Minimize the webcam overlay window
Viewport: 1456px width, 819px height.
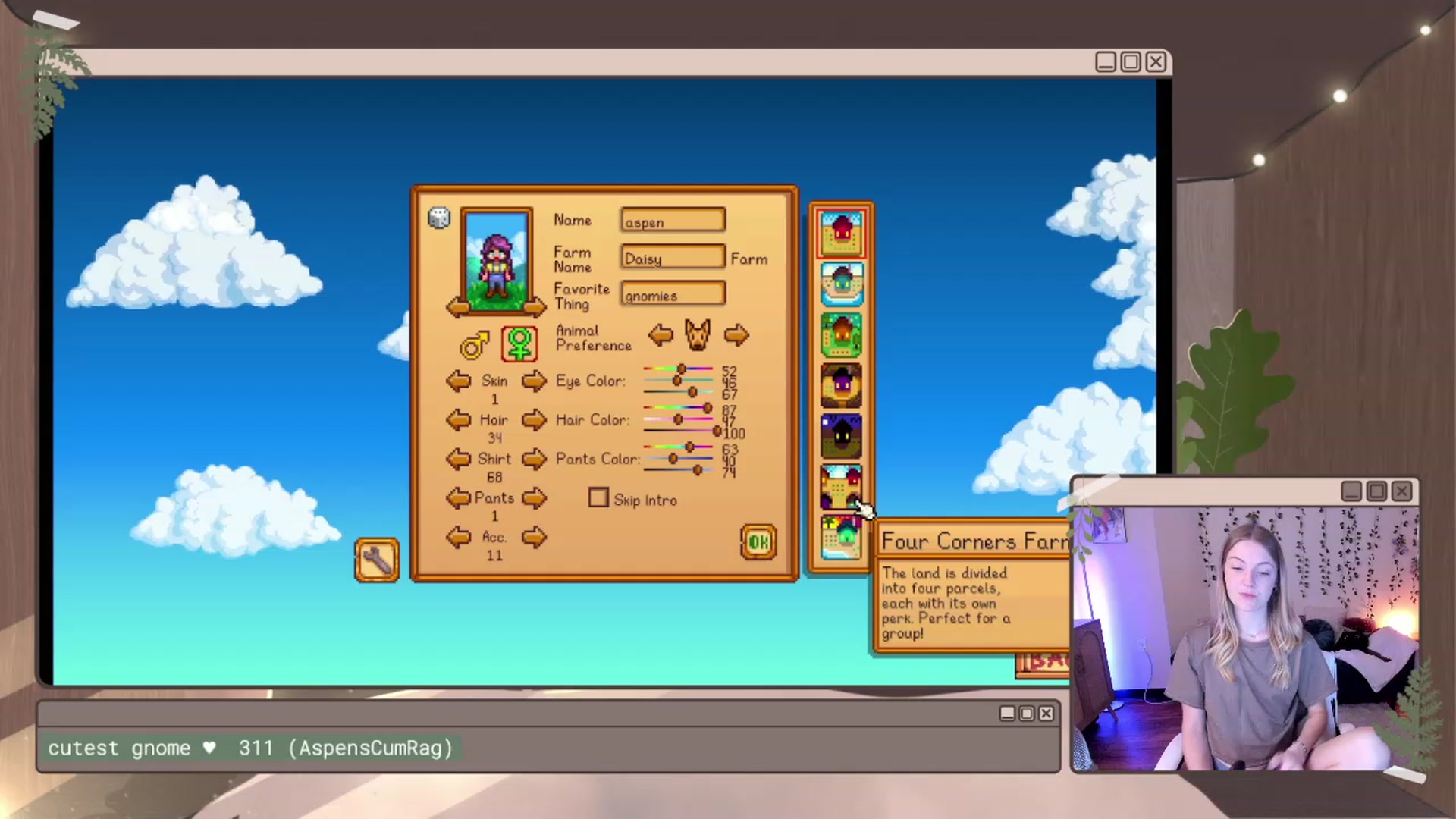pos(1351,491)
